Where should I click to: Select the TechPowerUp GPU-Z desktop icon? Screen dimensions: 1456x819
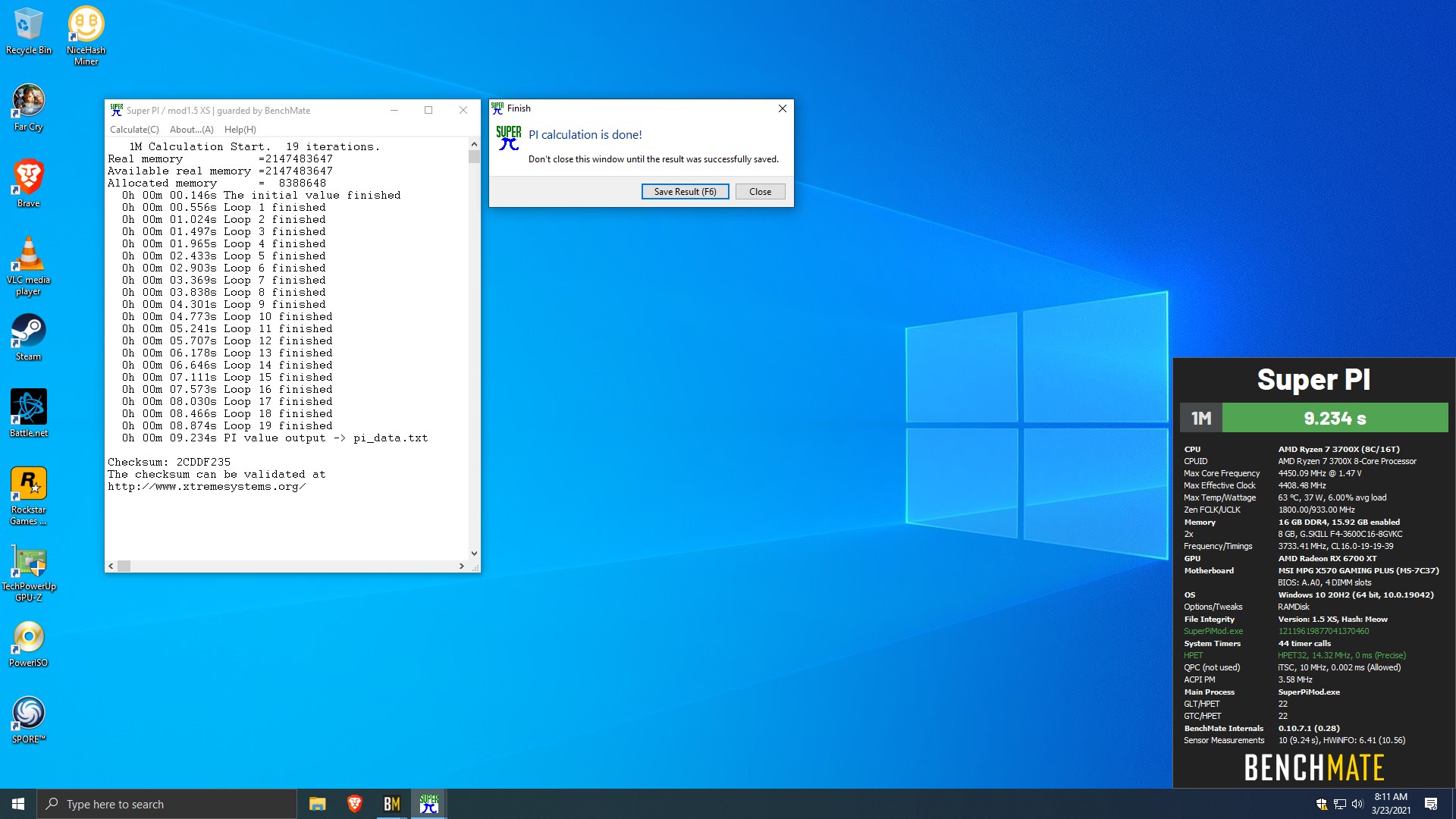tap(28, 573)
